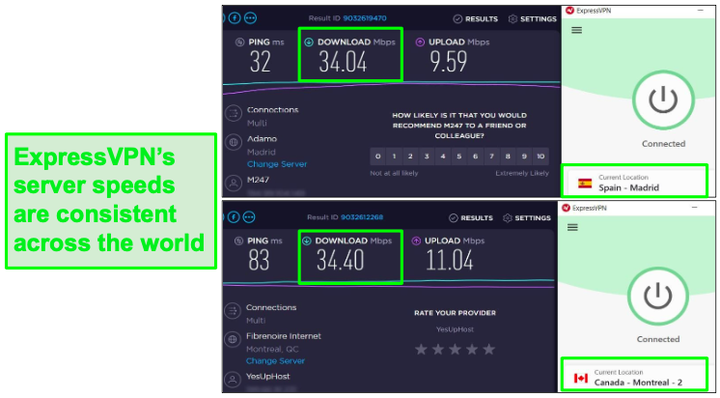Open RESULTS in the top speedtest window
Image resolution: width=720 pixels, height=398 pixels.
coord(475,19)
